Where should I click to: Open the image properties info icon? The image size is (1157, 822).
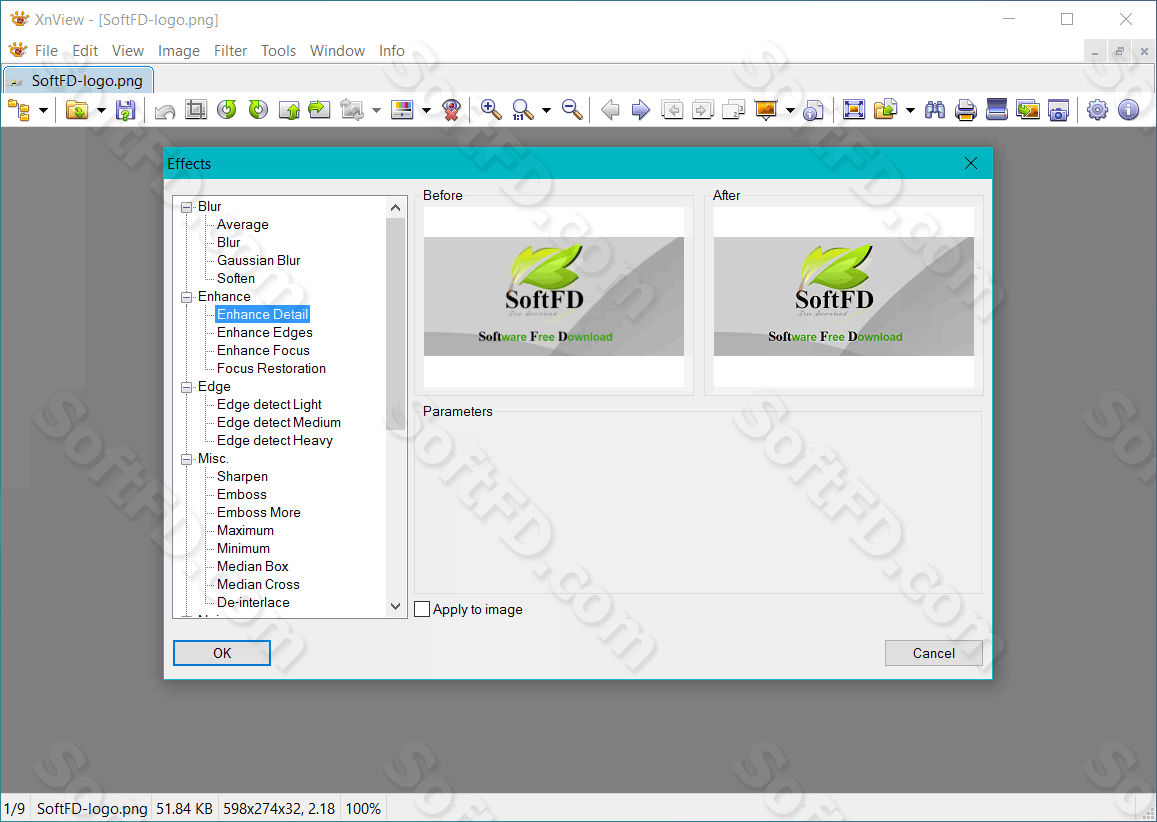(x=813, y=111)
